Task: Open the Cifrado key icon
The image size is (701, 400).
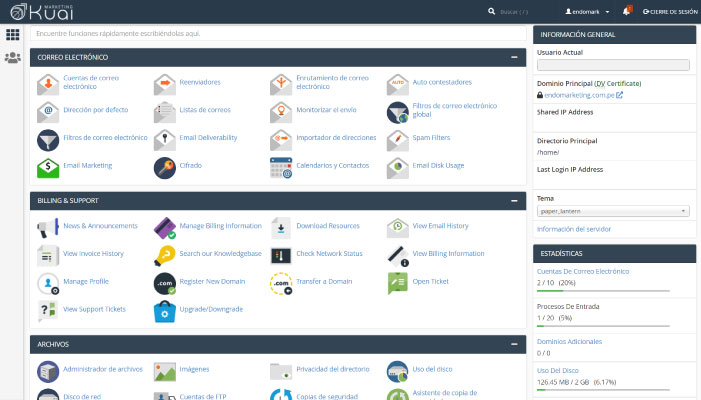Action: (x=165, y=166)
